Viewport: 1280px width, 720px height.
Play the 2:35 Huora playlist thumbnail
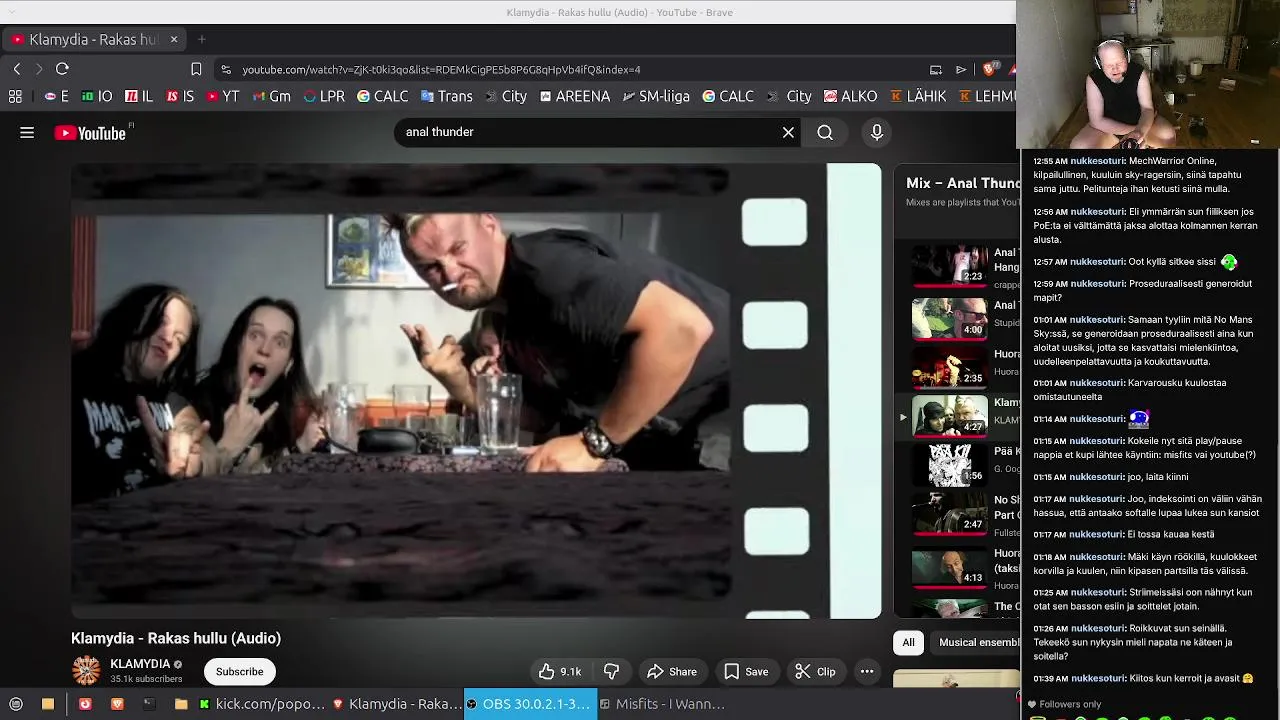tap(949, 367)
